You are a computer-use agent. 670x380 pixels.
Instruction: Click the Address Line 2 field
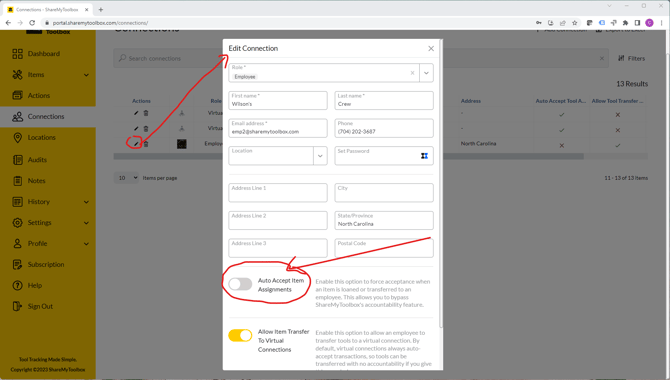(278, 221)
